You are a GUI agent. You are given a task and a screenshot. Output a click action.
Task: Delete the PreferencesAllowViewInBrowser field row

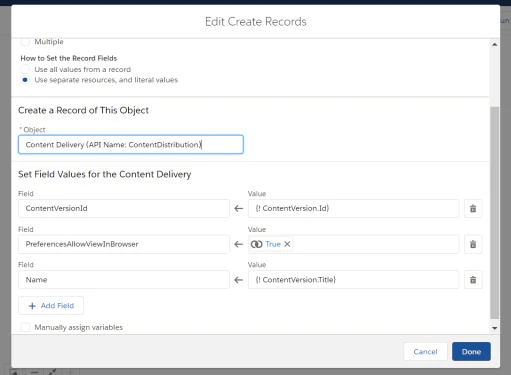pyautogui.click(x=473, y=244)
